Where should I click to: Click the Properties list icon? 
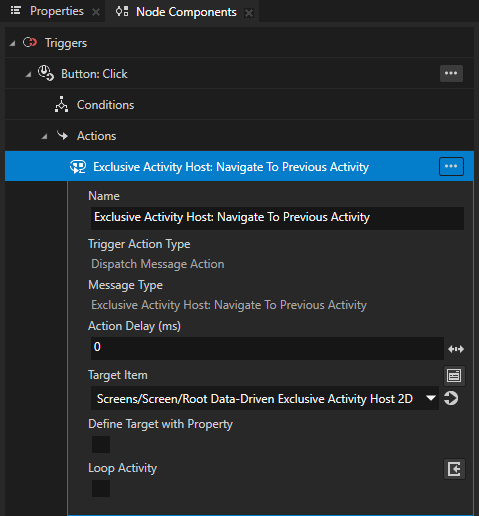16,11
